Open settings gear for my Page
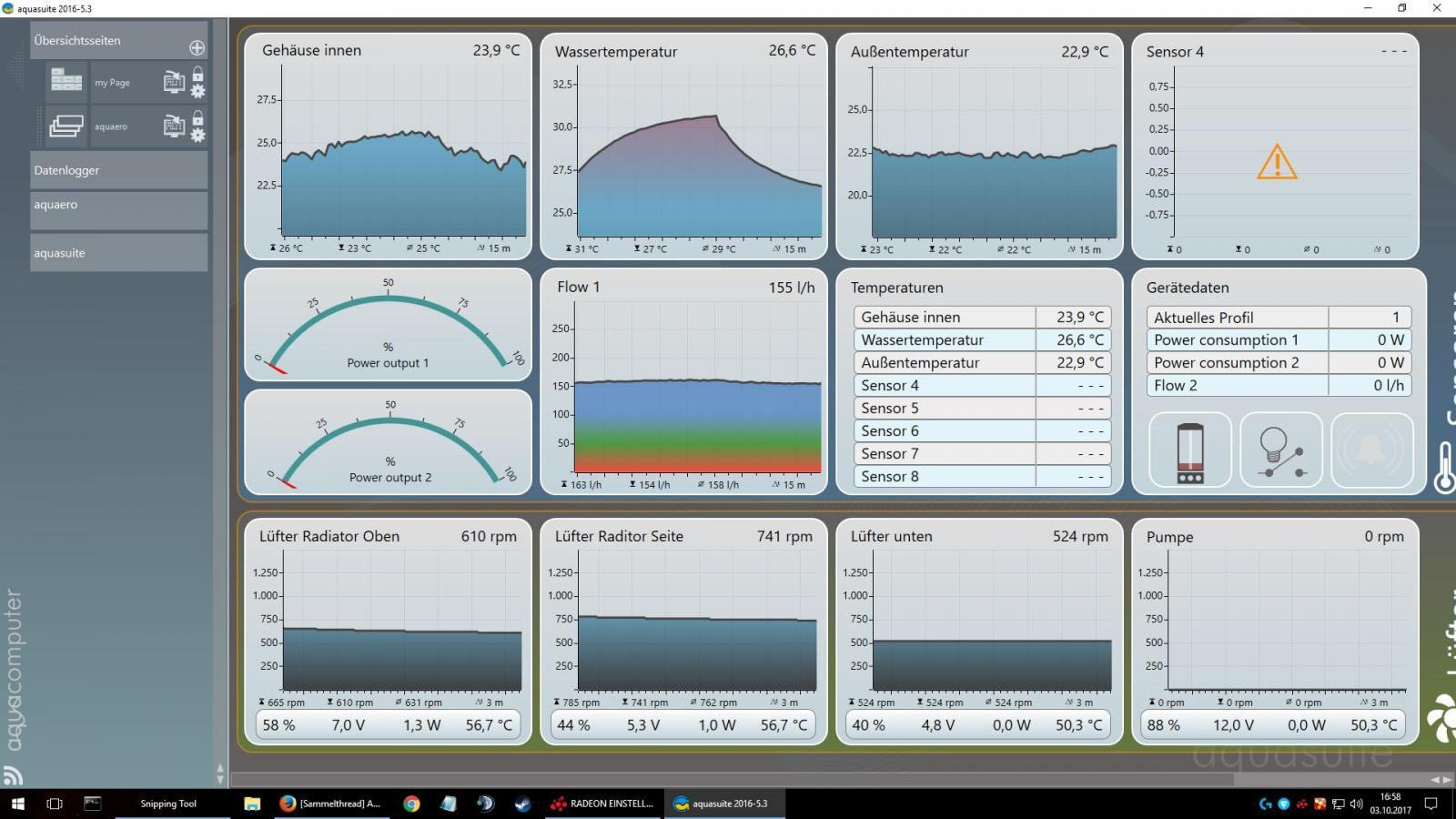The width and height of the screenshot is (1456, 819). [x=197, y=91]
